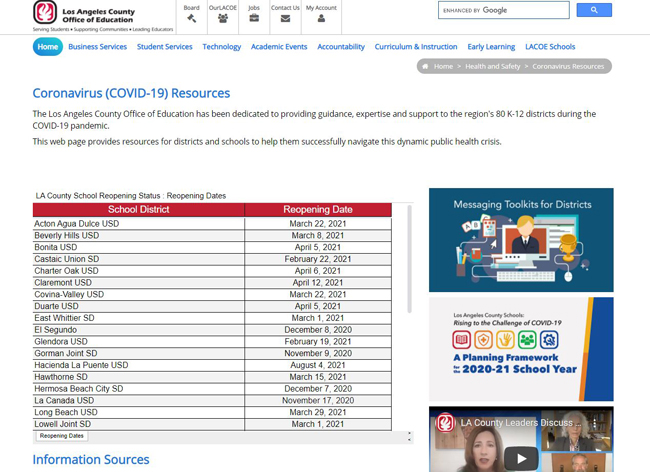
Task: Open the Accountability menu
Action: (341, 47)
